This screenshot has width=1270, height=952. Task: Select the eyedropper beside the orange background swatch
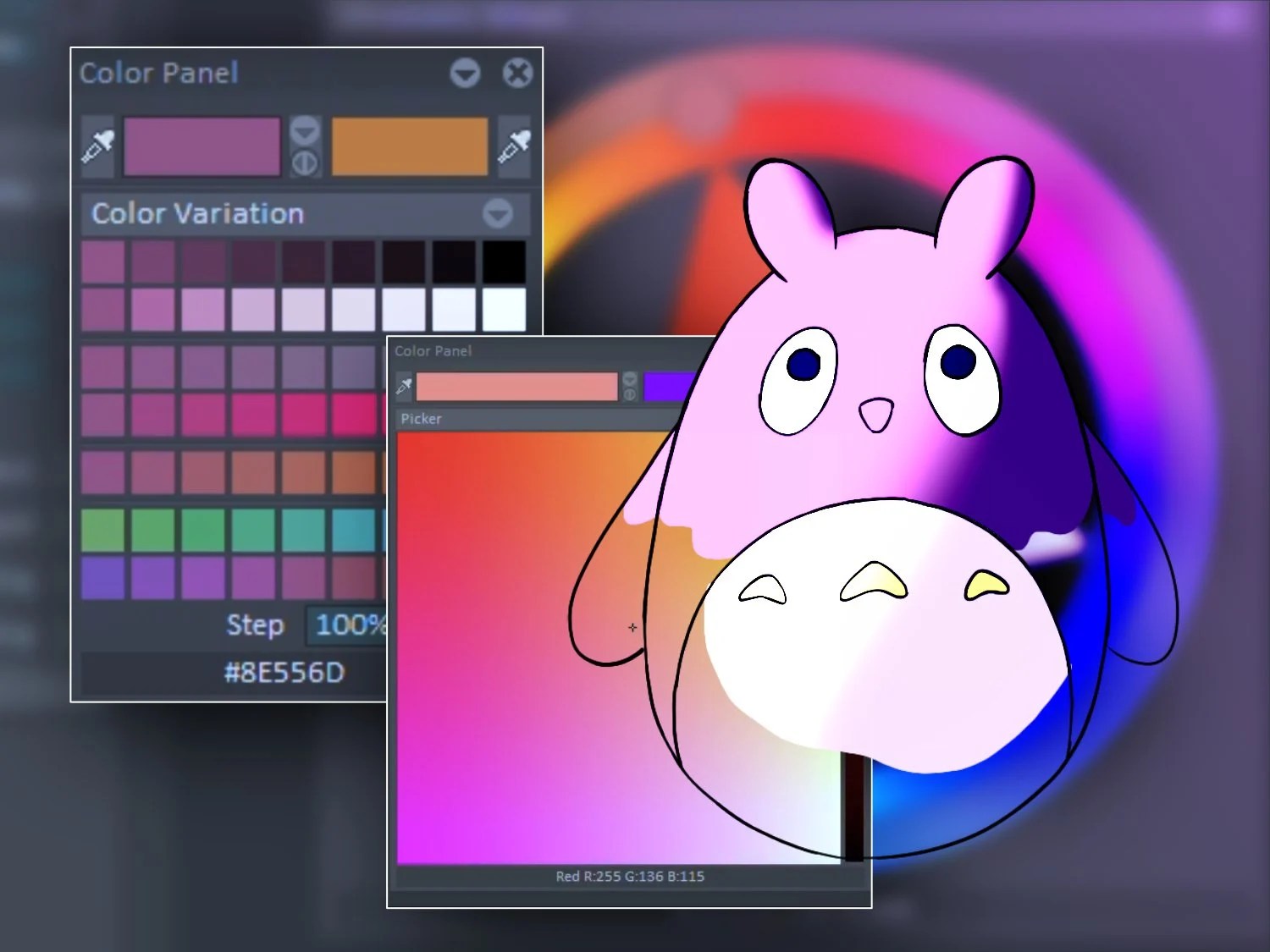coord(514,146)
